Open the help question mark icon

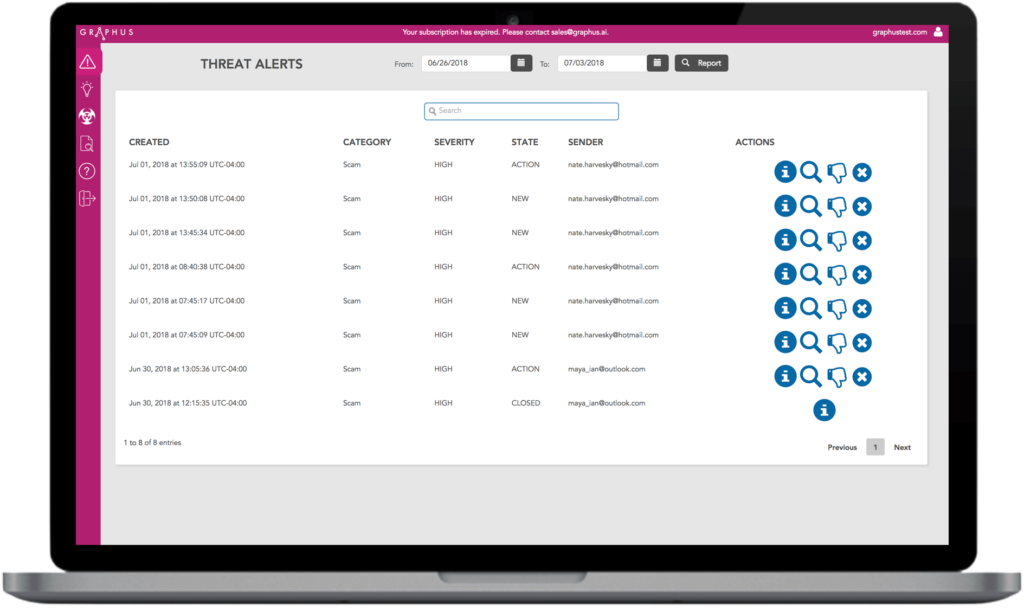(x=87, y=171)
